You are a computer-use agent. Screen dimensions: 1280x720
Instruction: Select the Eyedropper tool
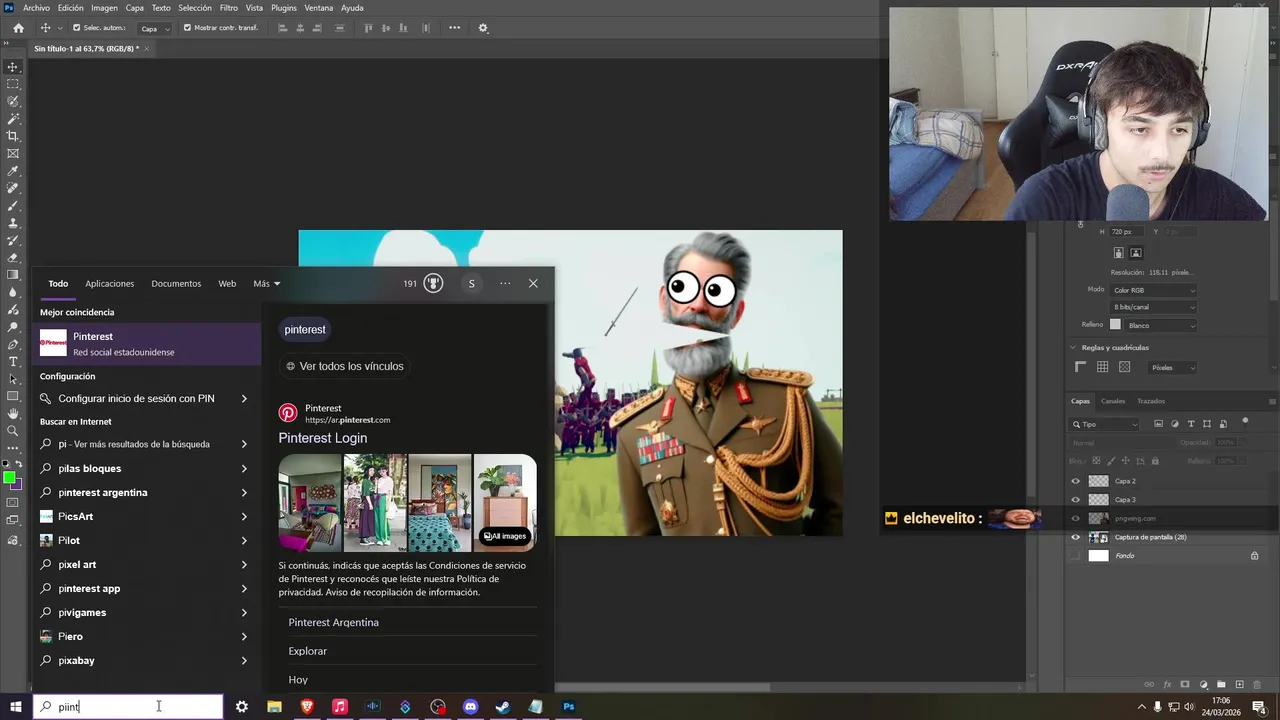pyautogui.click(x=13, y=171)
